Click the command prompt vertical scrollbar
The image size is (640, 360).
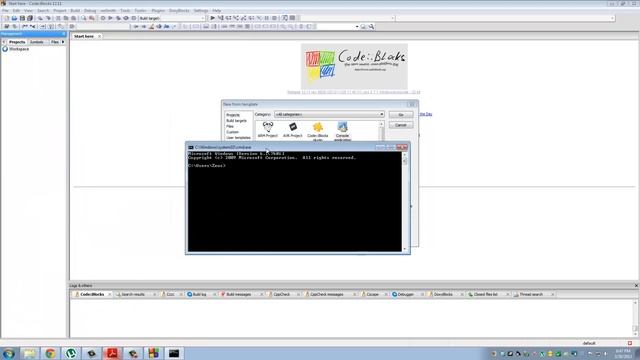click(x=405, y=201)
